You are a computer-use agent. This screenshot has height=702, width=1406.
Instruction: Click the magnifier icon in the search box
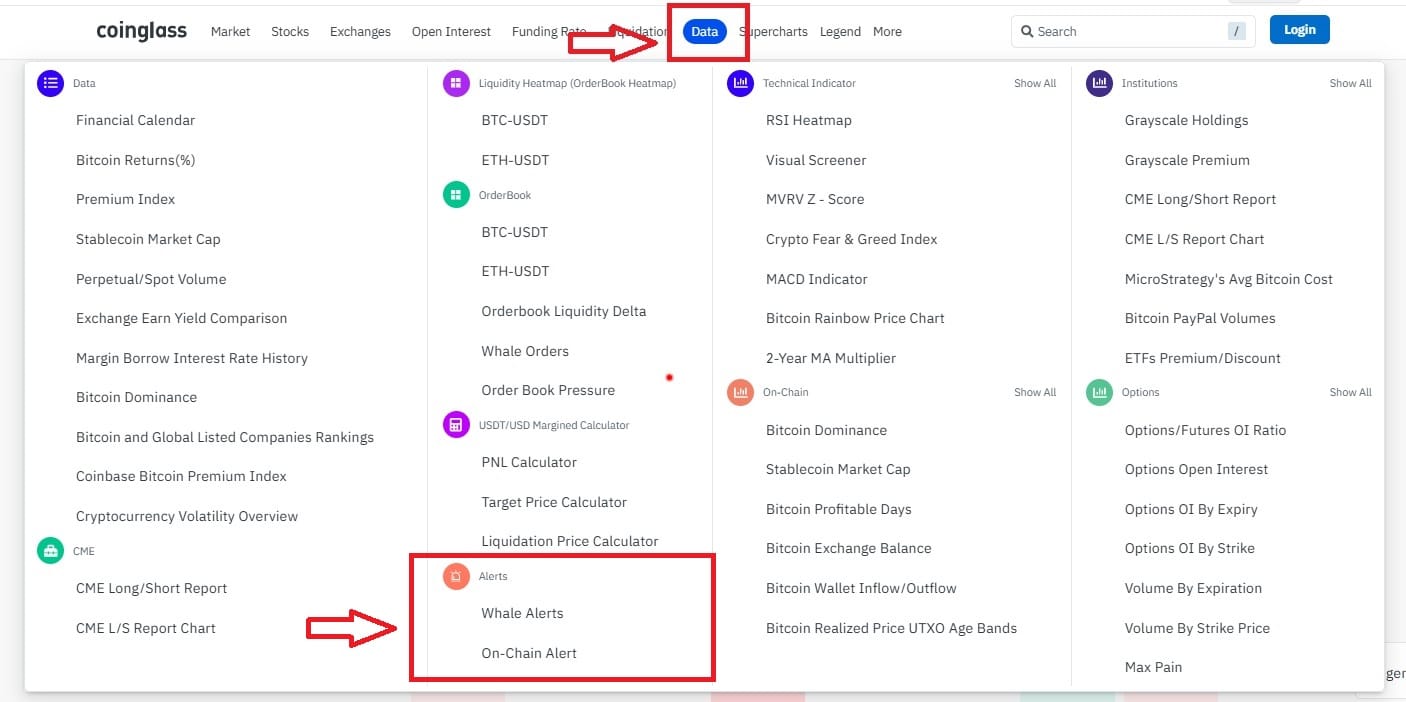[x=1027, y=31]
